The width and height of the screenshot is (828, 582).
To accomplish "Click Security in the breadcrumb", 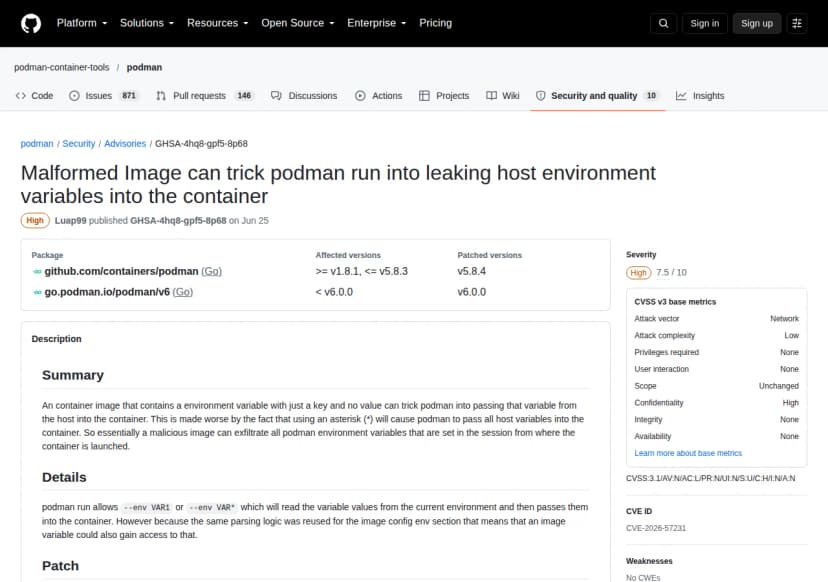I will pos(79,144).
